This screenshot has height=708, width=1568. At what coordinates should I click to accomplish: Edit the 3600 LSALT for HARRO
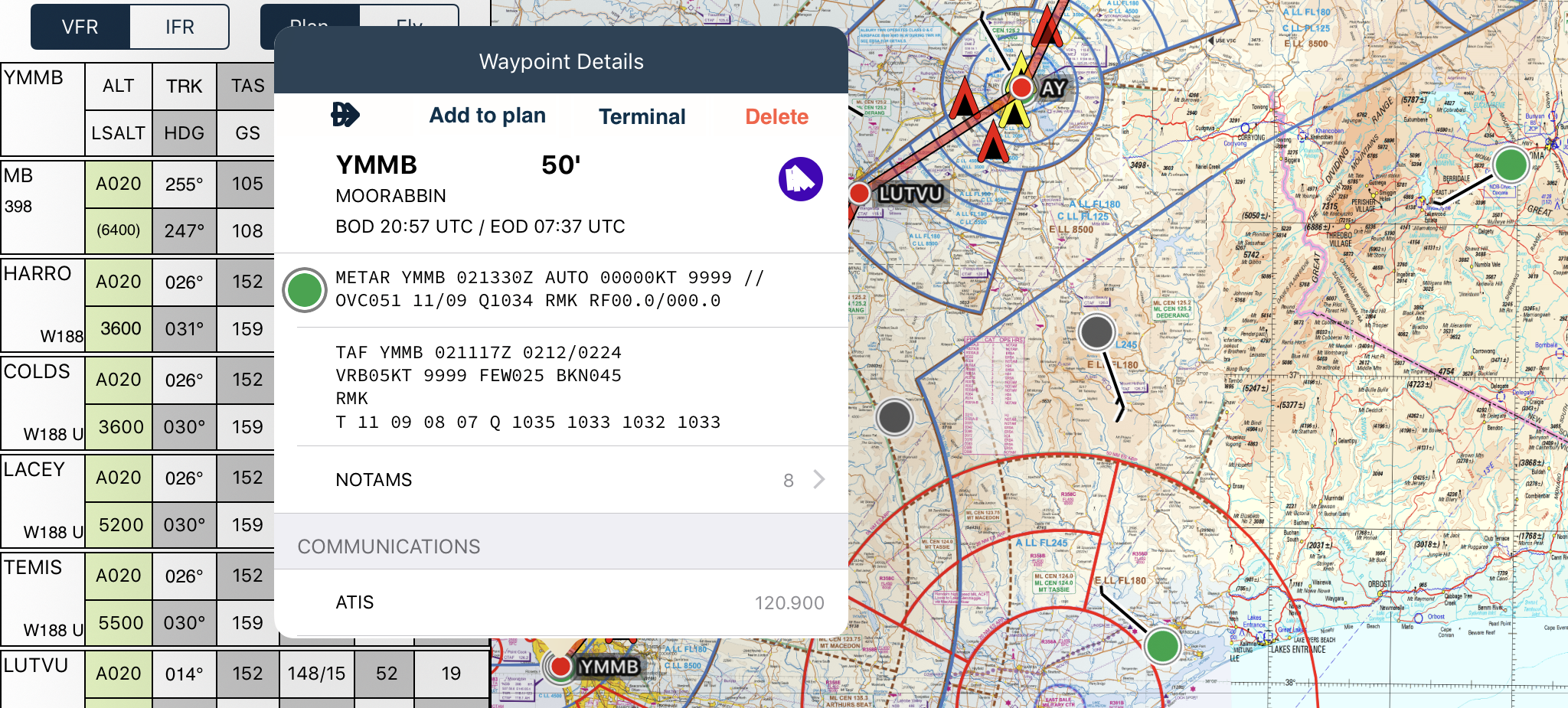tap(119, 328)
